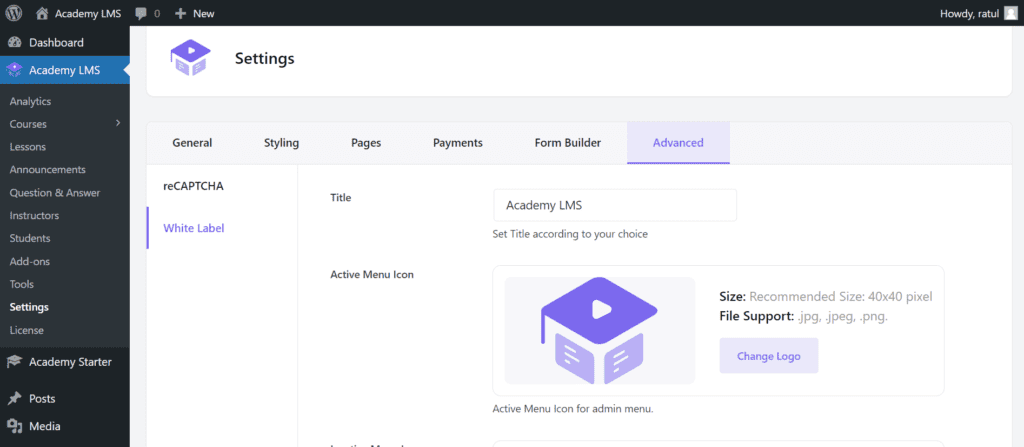Go to the Analytics sidebar link
This screenshot has width=1024, height=447.
(x=30, y=101)
